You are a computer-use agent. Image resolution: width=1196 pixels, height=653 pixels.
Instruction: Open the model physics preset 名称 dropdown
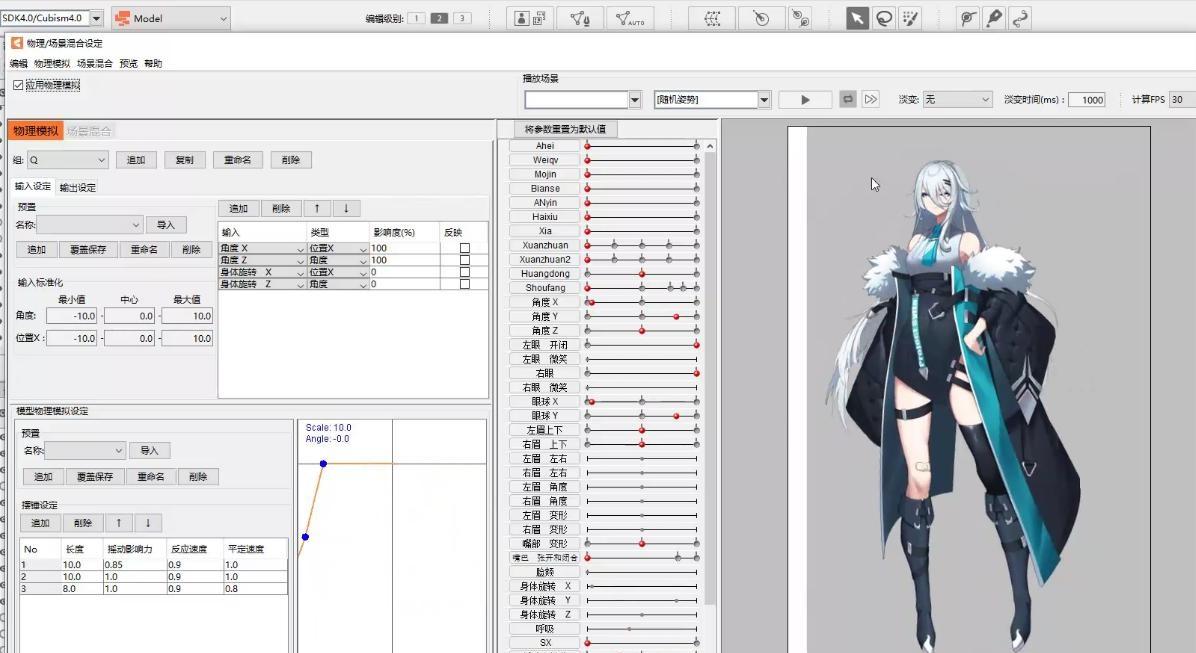85,451
